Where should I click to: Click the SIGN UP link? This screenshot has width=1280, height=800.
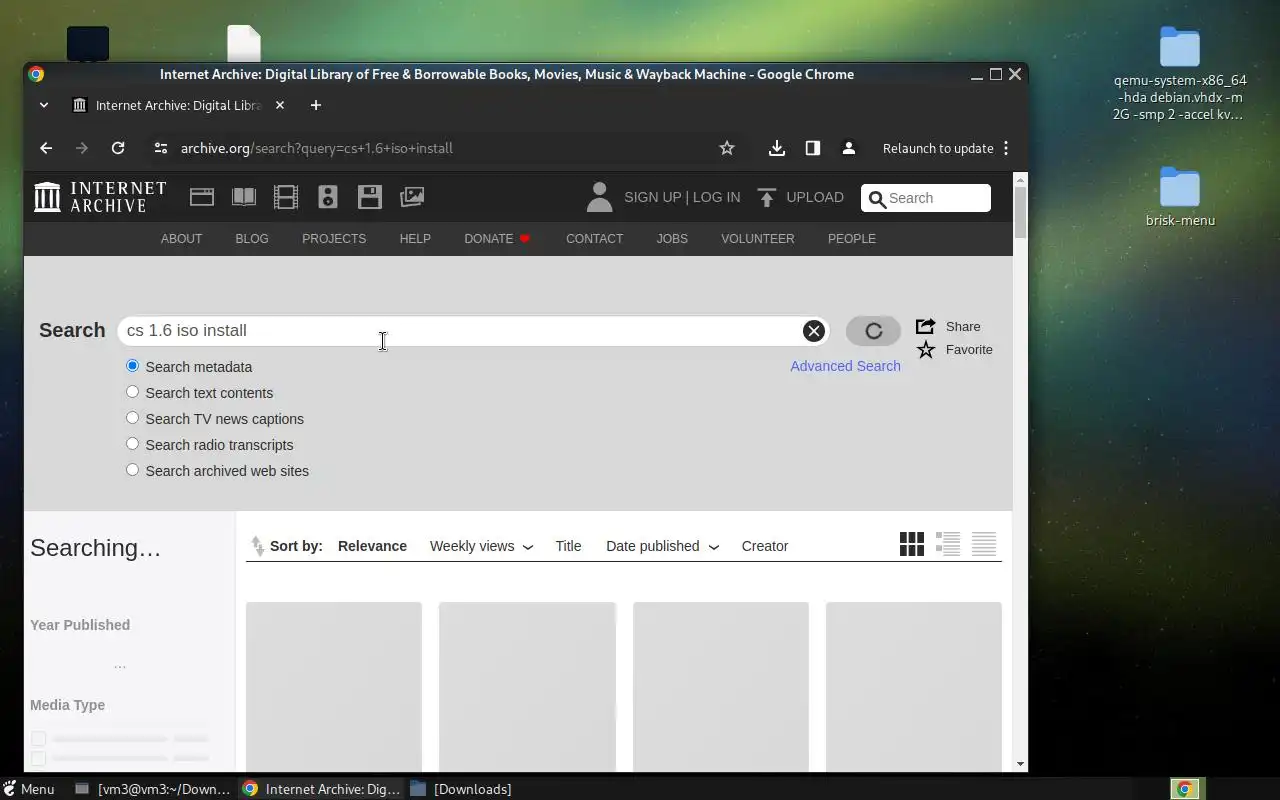(x=652, y=197)
